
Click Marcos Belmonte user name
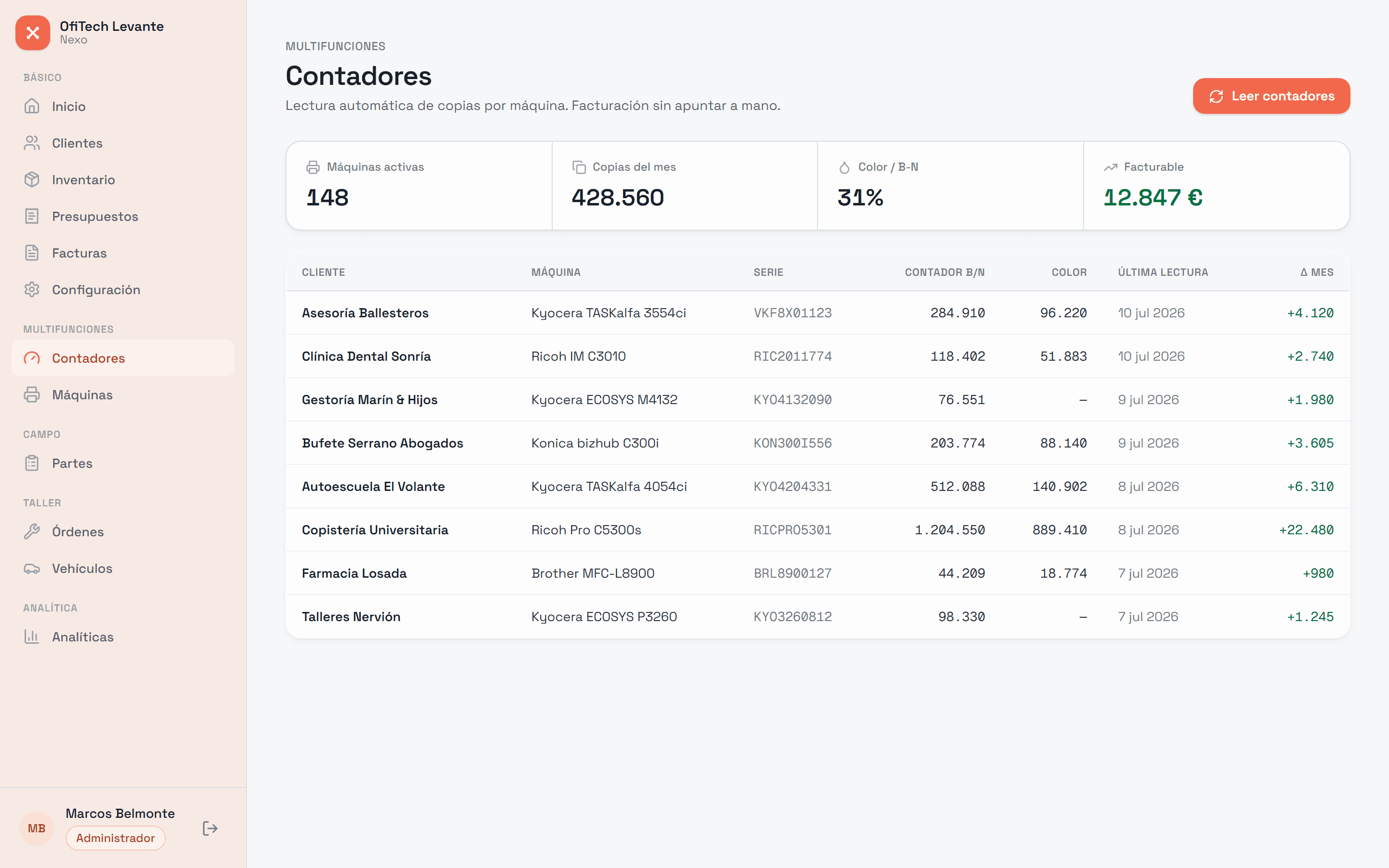point(120,814)
